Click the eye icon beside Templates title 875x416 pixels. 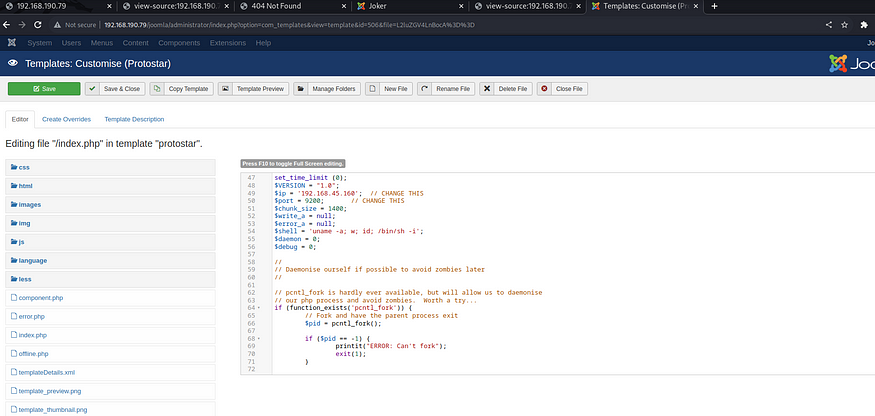pyautogui.click(x=13, y=64)
